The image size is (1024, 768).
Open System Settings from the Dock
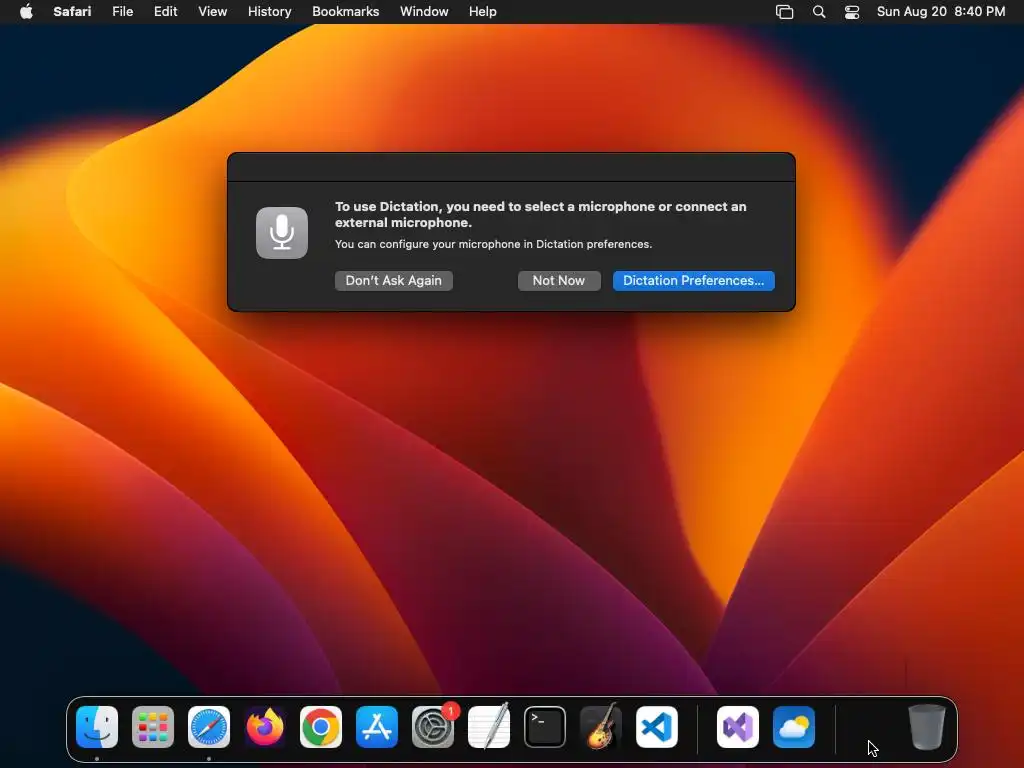coord(433,727)
